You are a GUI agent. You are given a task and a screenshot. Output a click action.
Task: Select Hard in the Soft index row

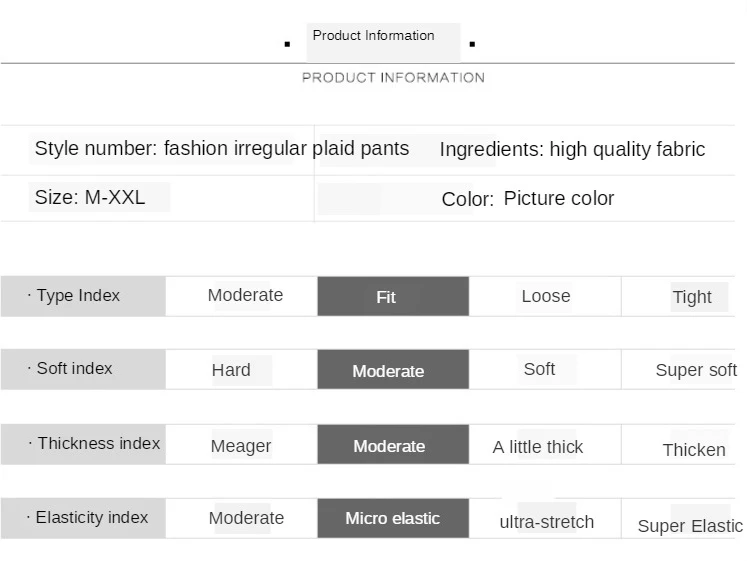(x=231, y=370)
